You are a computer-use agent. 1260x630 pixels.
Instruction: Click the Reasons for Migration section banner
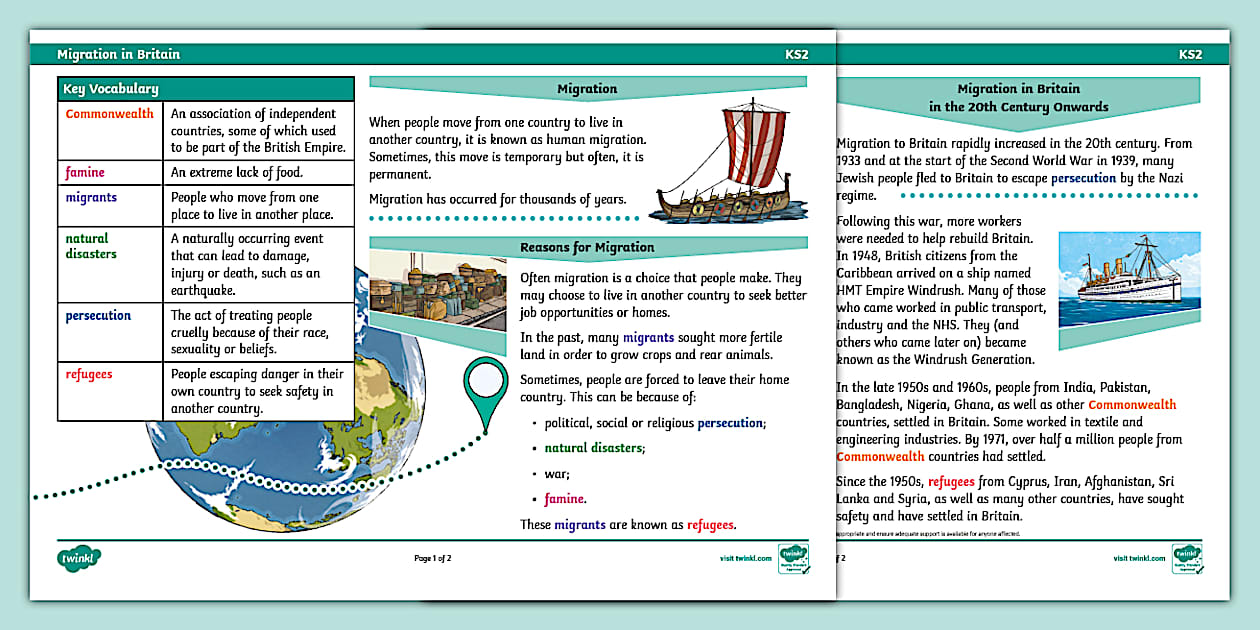tap(587, 247)
